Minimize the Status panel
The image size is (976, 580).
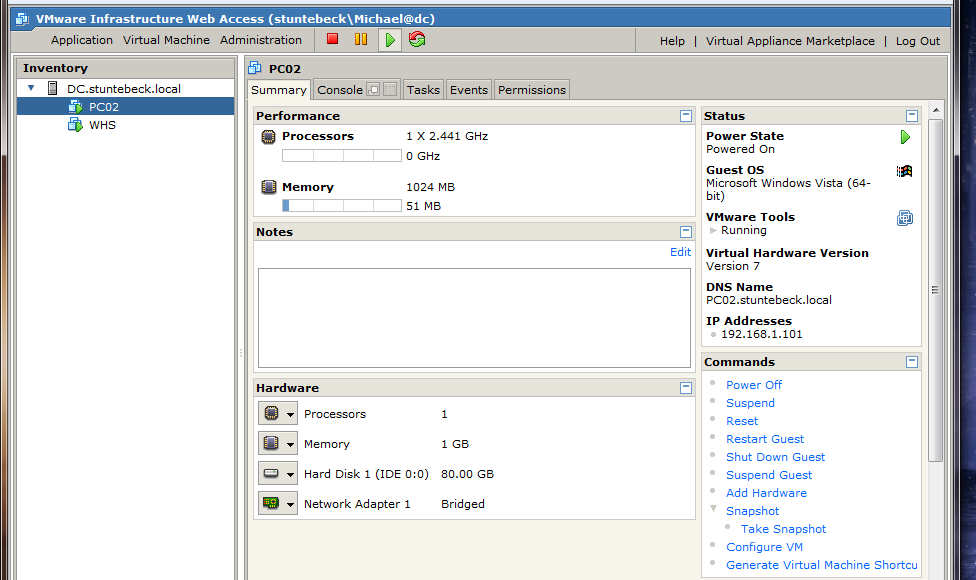911,116
